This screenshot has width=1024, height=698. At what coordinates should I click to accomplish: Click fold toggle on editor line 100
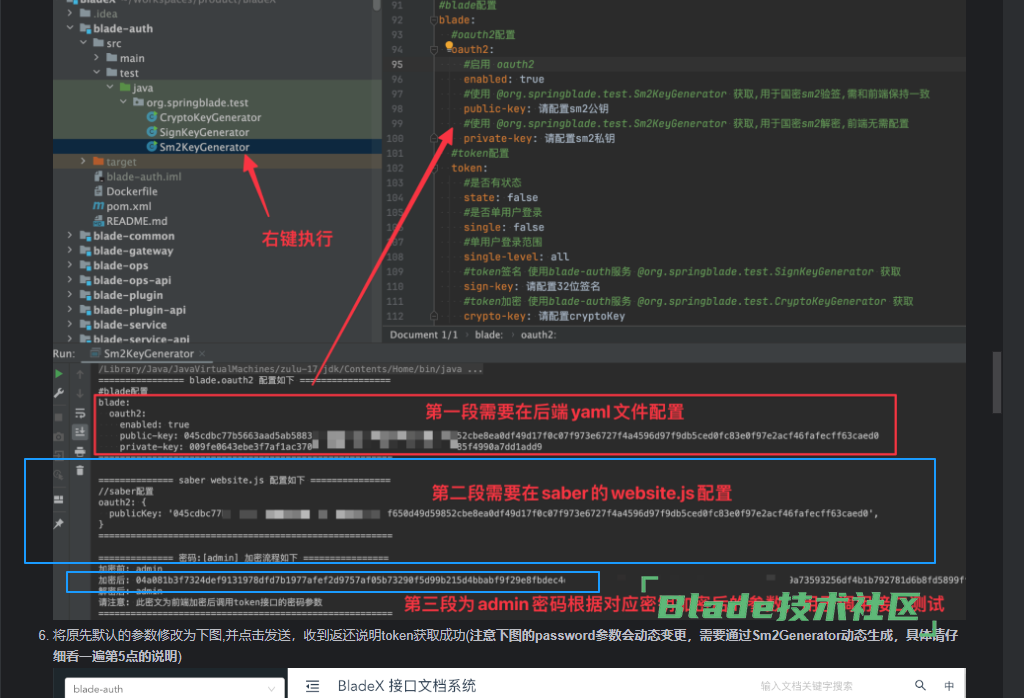point(434,138)
